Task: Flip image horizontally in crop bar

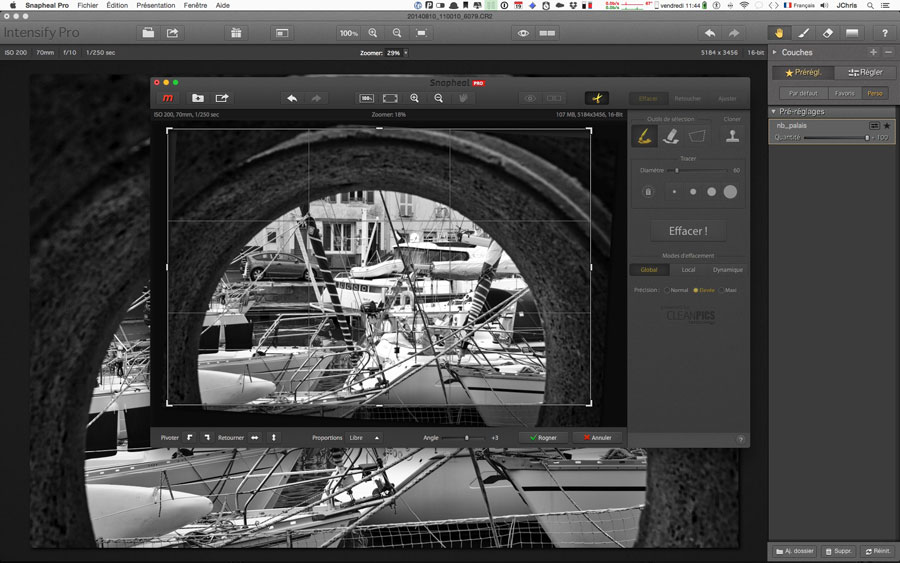Action: (255, 437)
